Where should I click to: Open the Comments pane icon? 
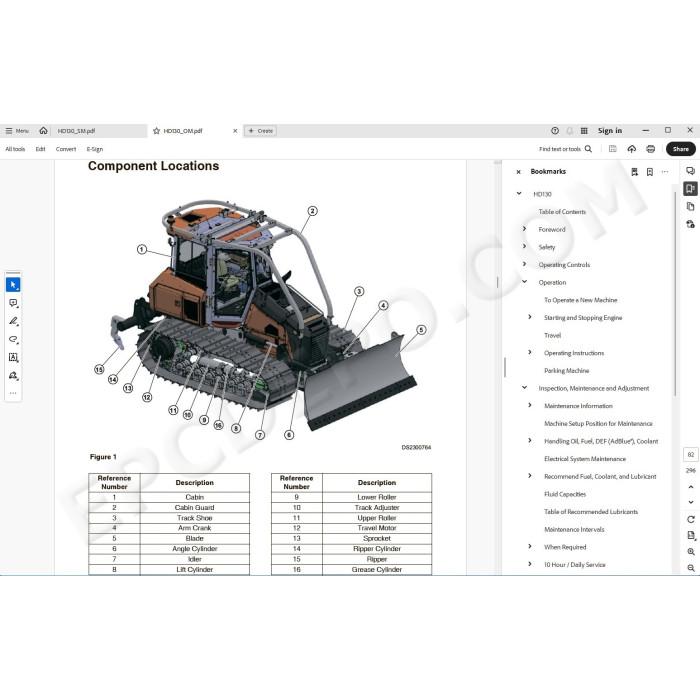690,171
